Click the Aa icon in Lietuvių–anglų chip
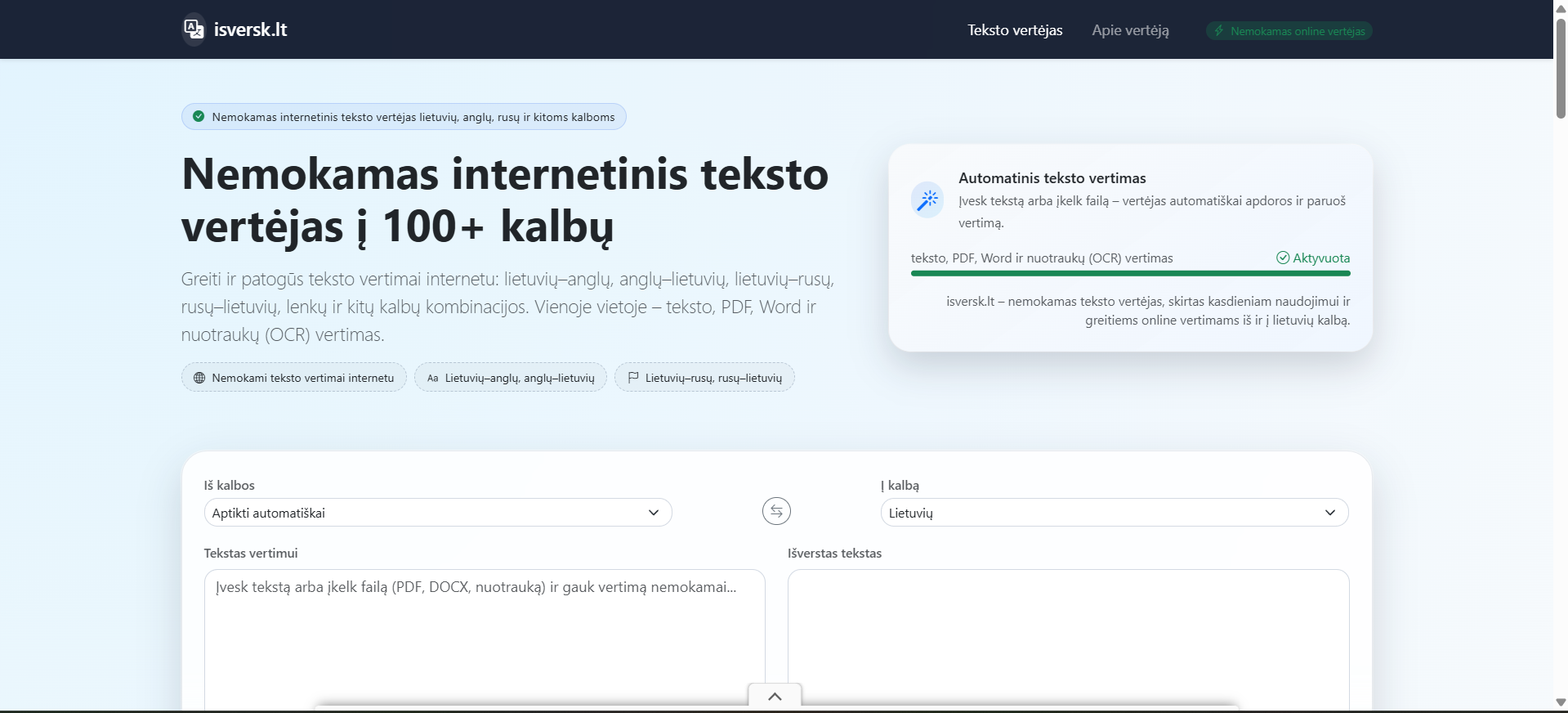The width and height of the screenshot is (1568, 713). (x=433, y=378)
